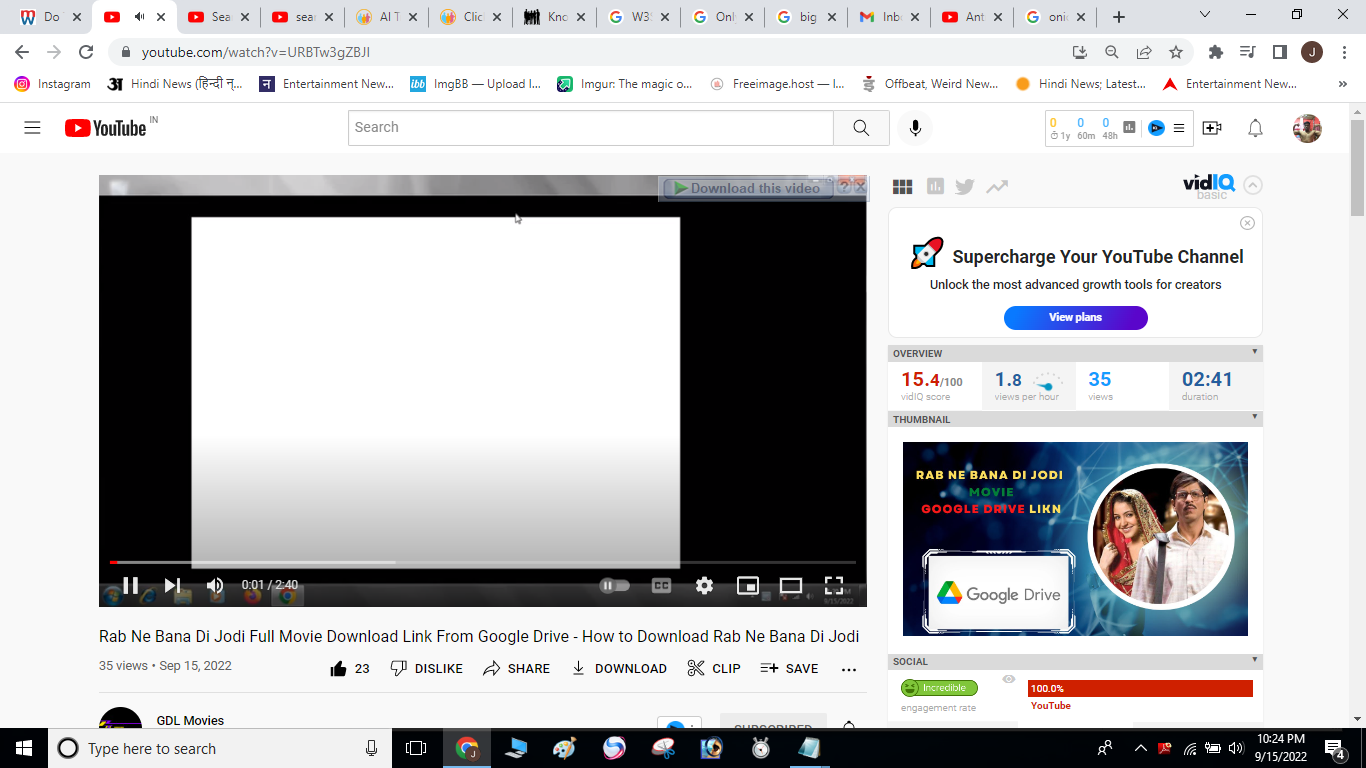Open the tab search dropdown arrow

click(x=1205, y=15)
